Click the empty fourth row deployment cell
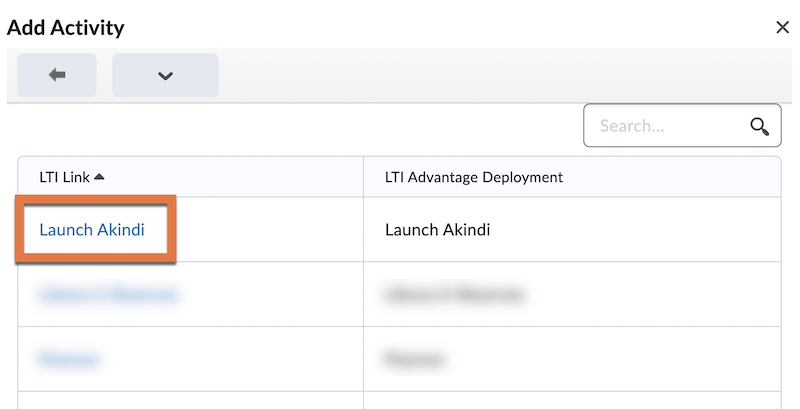 (570, 400)
